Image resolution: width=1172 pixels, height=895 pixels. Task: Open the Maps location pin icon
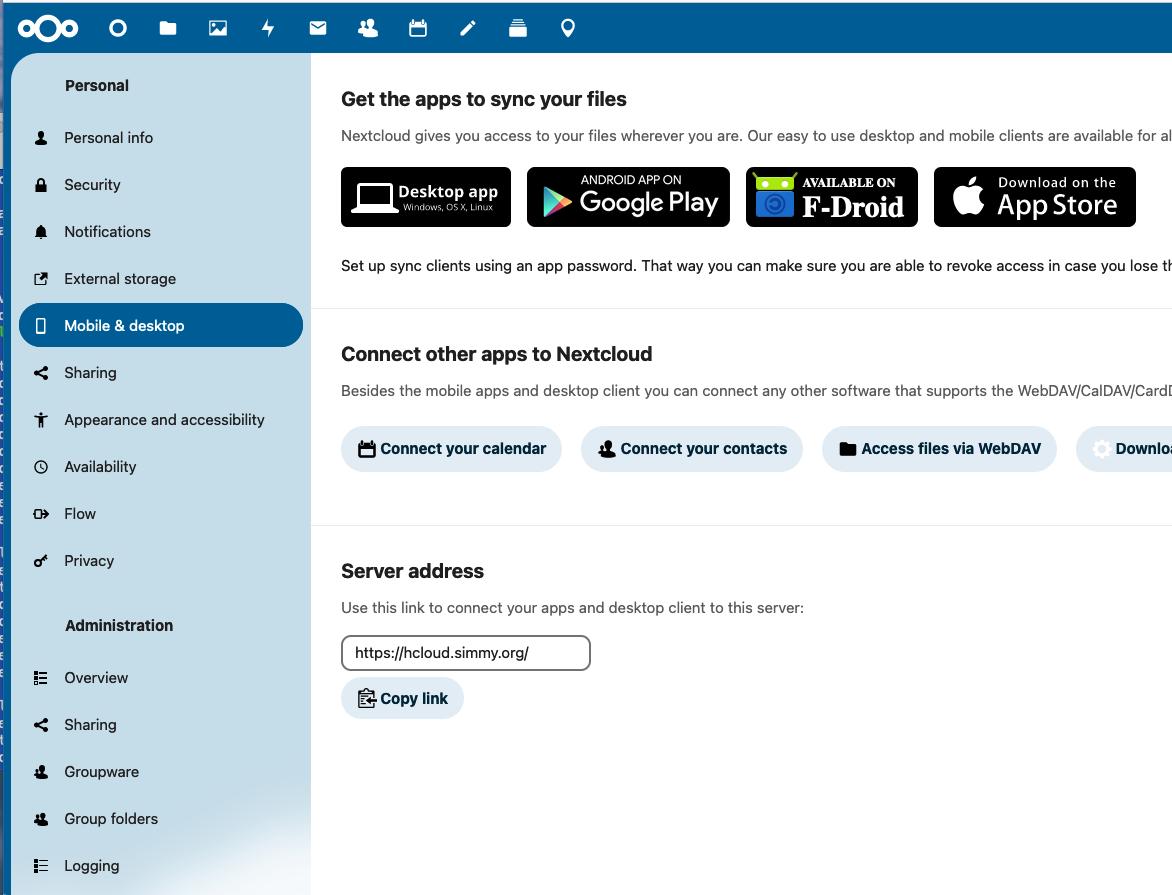[x=568, y=29]
